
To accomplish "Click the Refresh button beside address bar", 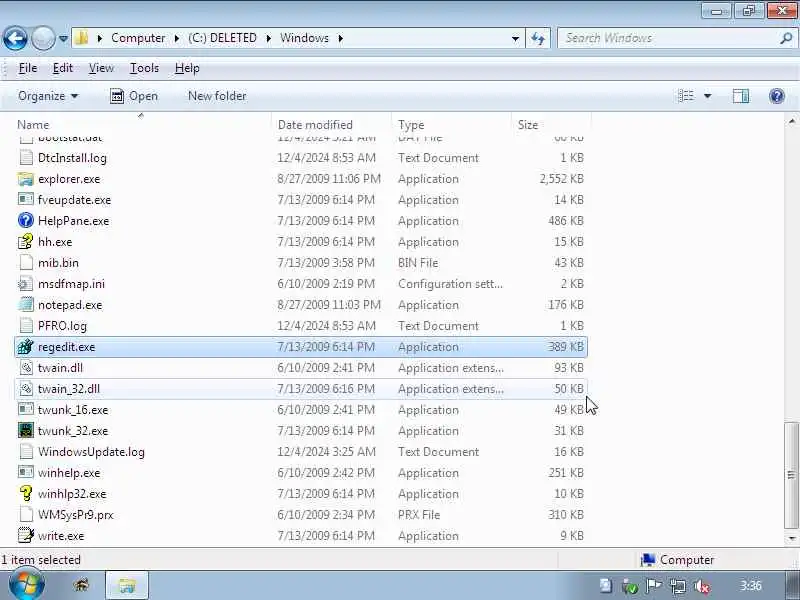I will (x=538, y=38).
